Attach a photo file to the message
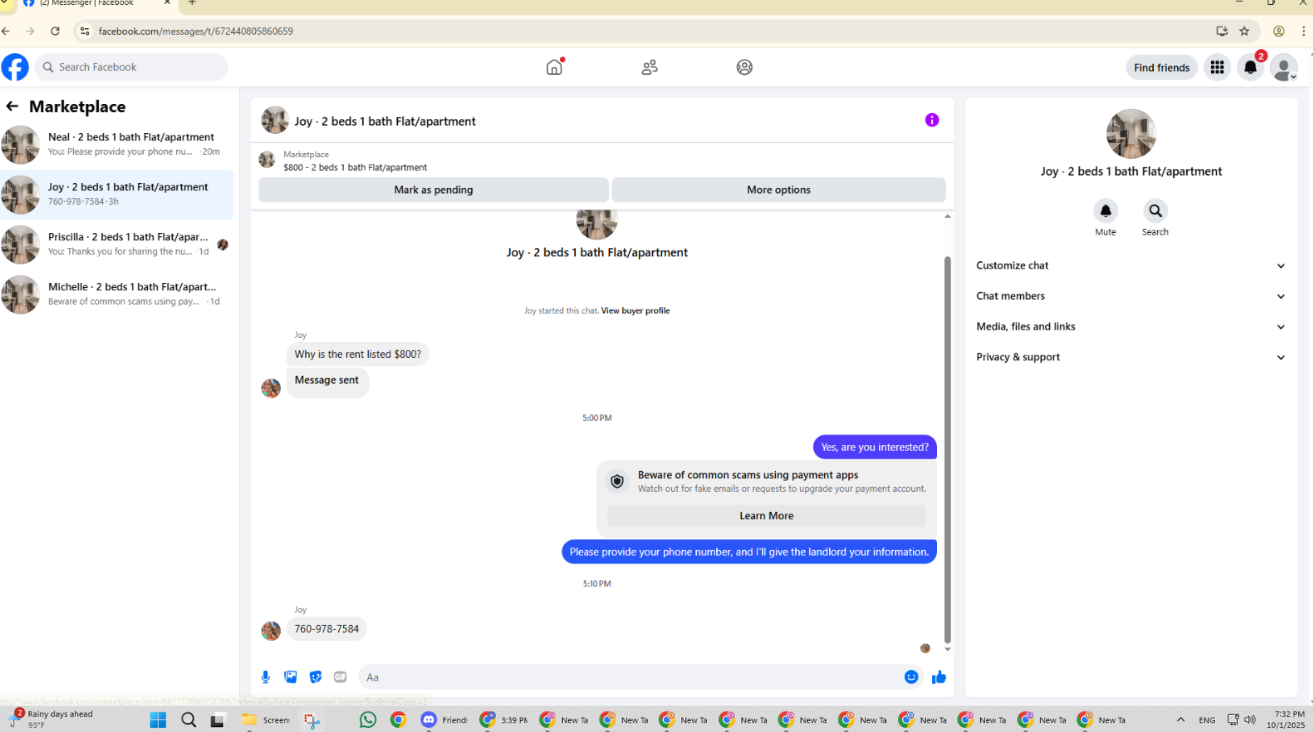The image size is (1313, 732). tap(291, 677)
